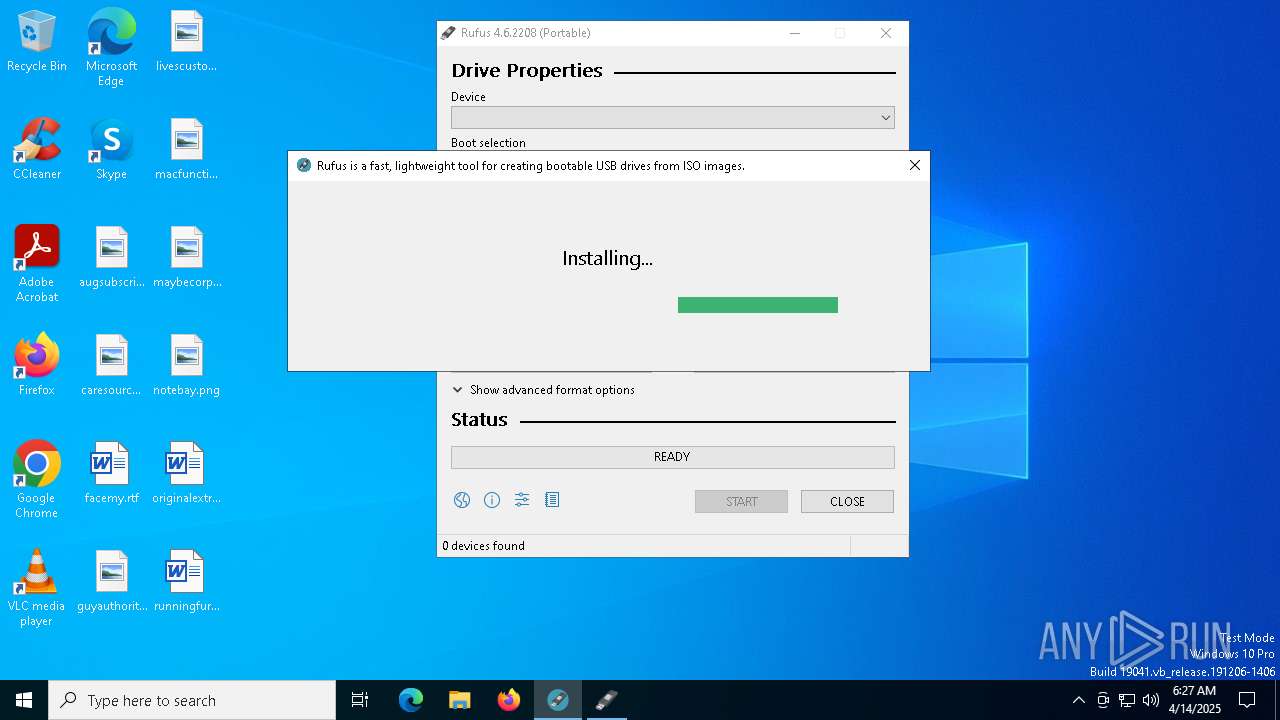Select Google Chrome desktop shortcut
1280x720 pixels.
(x=37, y=480)
